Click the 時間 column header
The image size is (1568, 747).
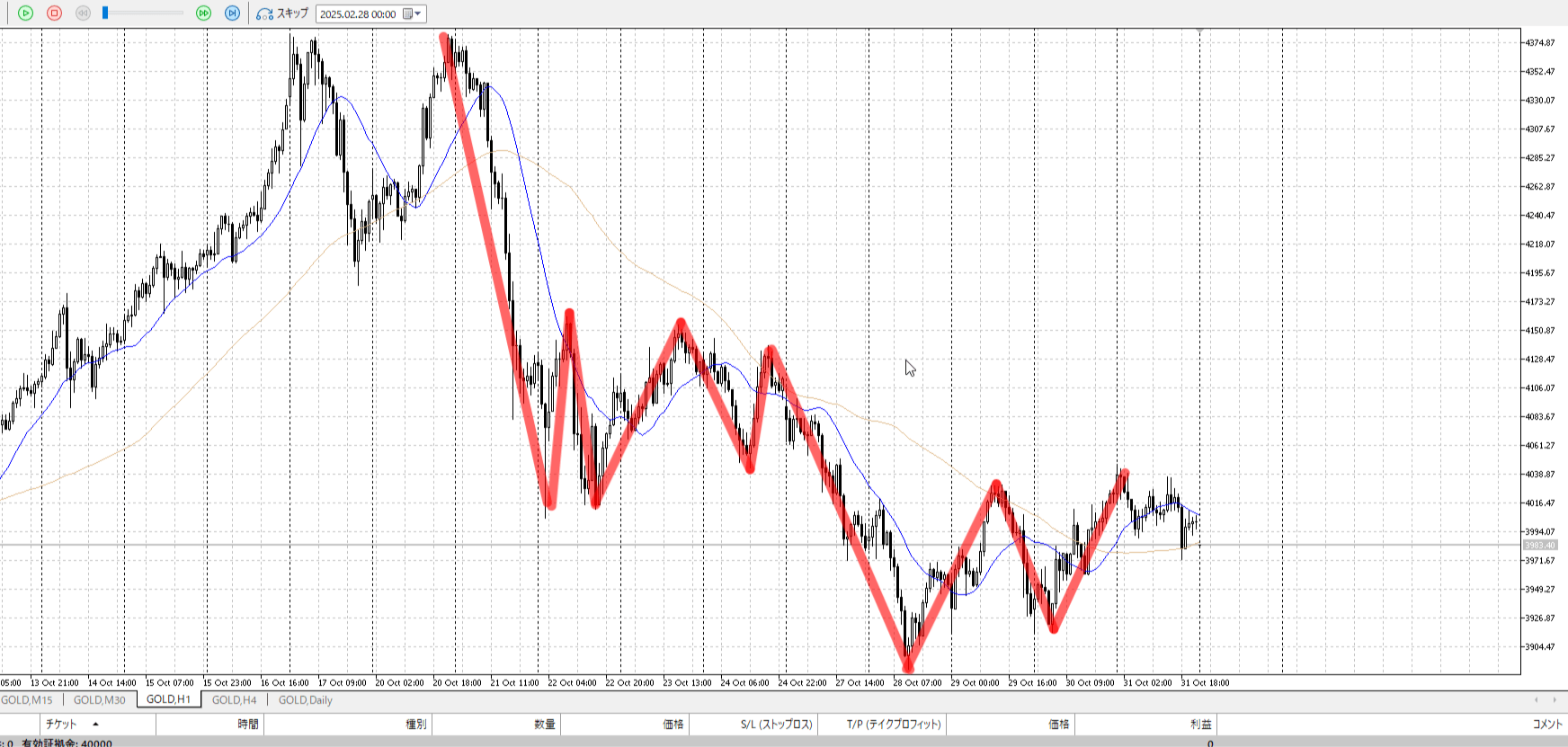coord(248,725)
